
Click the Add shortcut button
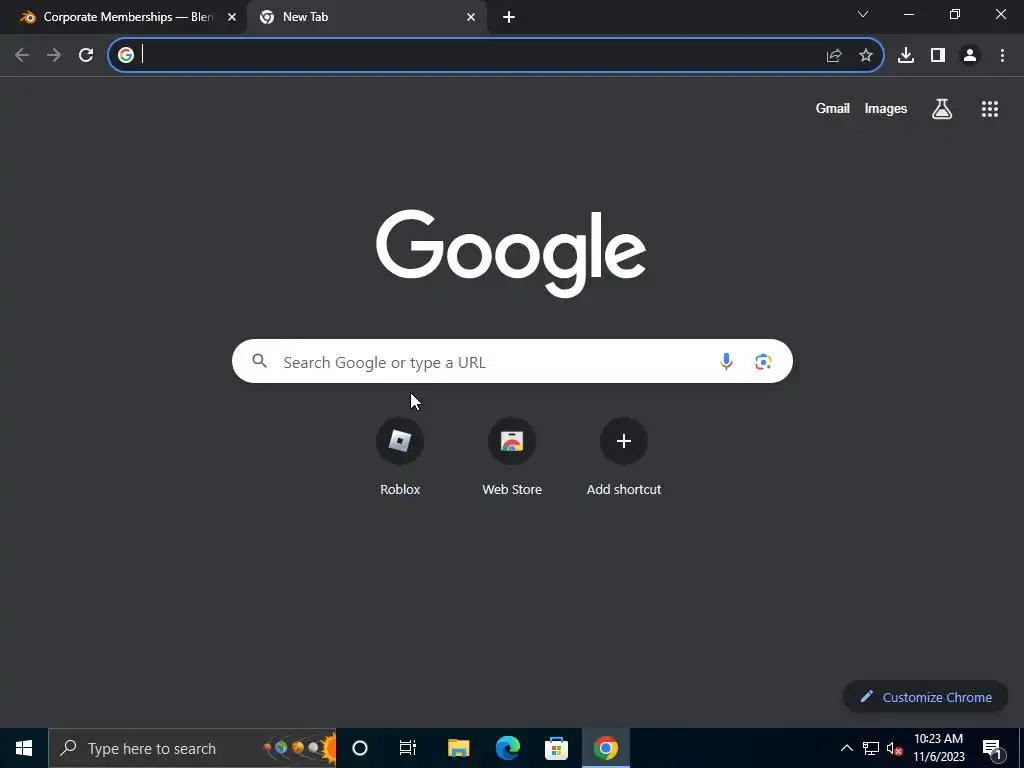624,457
